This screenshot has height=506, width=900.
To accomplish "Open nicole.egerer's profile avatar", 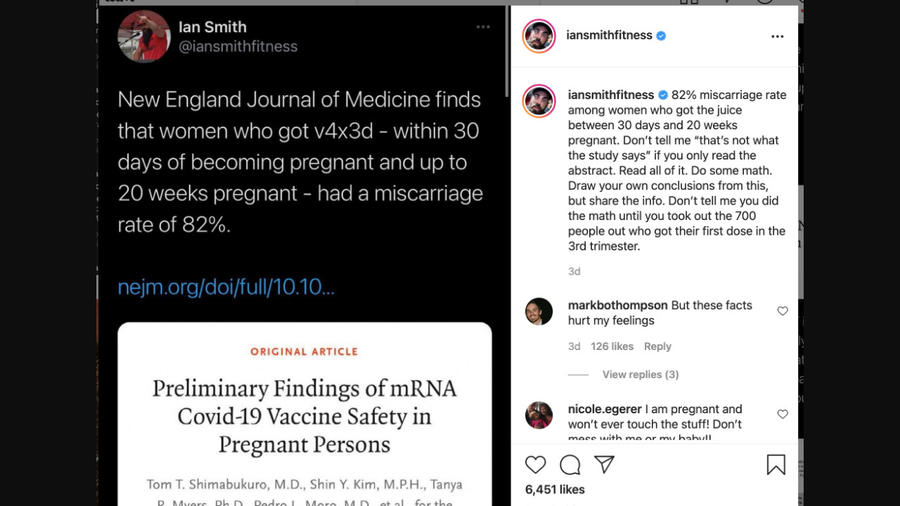I will point(539,415).
